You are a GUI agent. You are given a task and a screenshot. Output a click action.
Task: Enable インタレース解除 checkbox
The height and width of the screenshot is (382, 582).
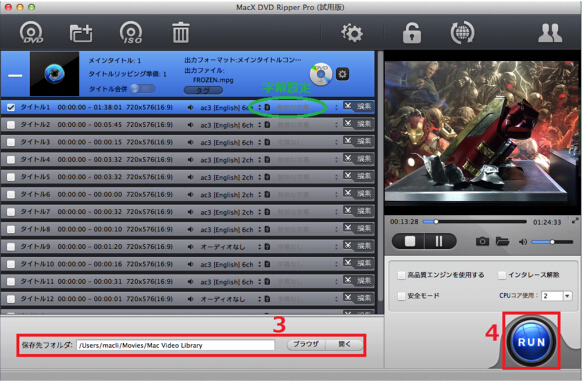(502, 275)
